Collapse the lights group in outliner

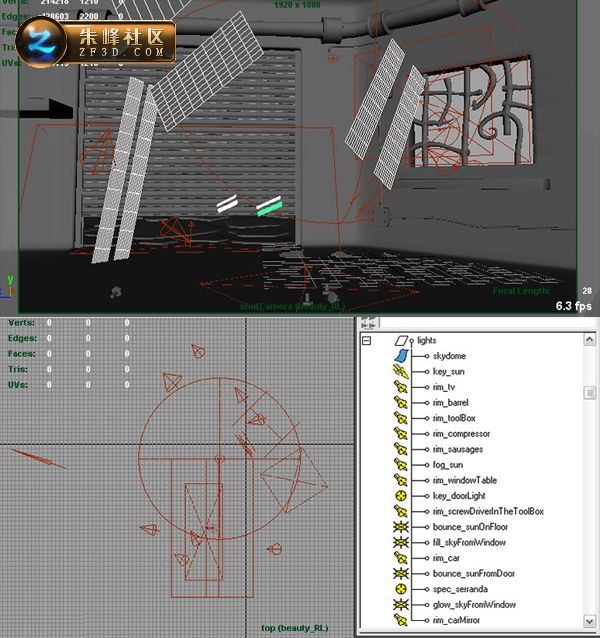pos(367,340)
